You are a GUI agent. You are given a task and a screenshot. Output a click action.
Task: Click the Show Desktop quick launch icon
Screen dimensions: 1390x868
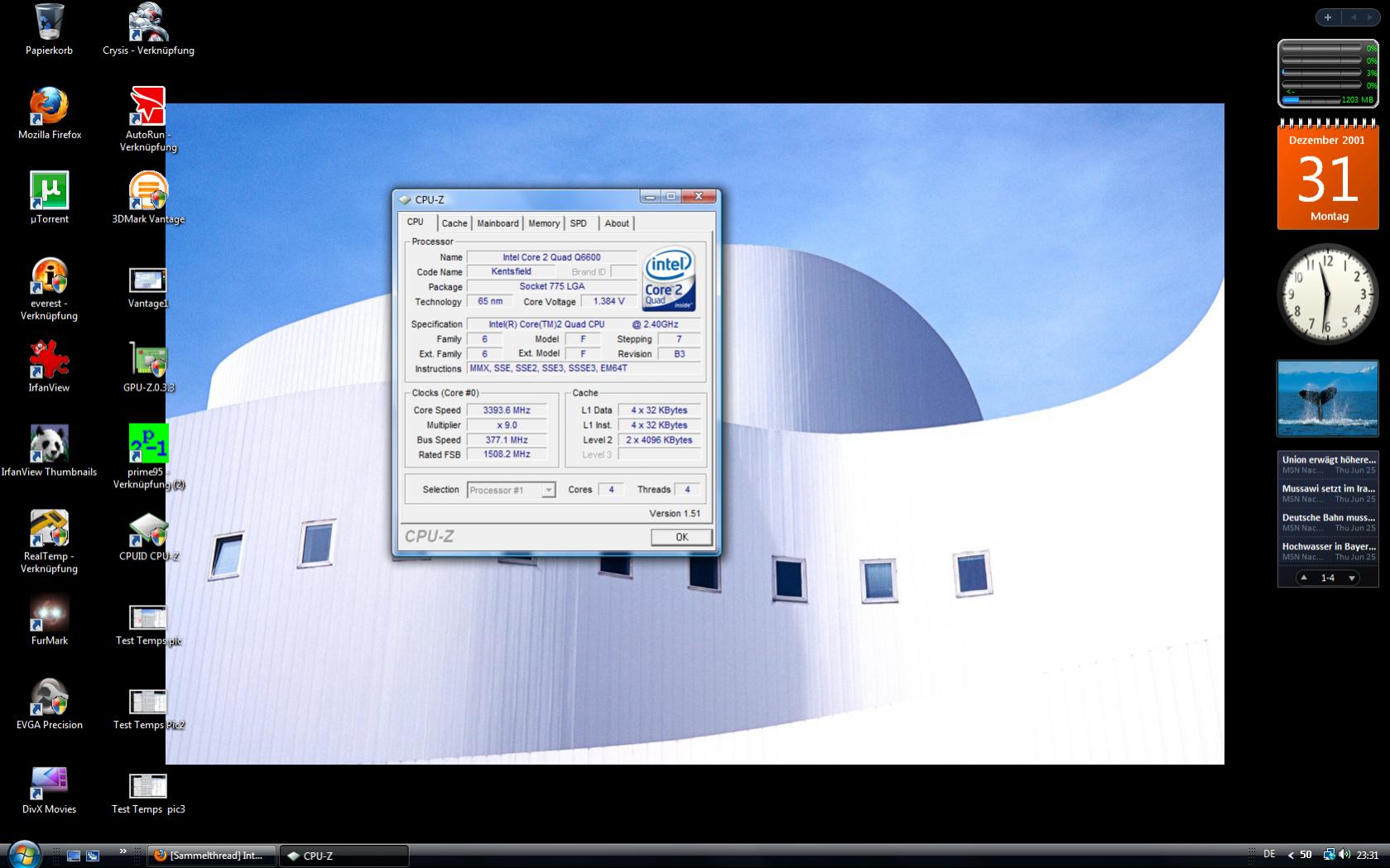[x=74, y=856]
